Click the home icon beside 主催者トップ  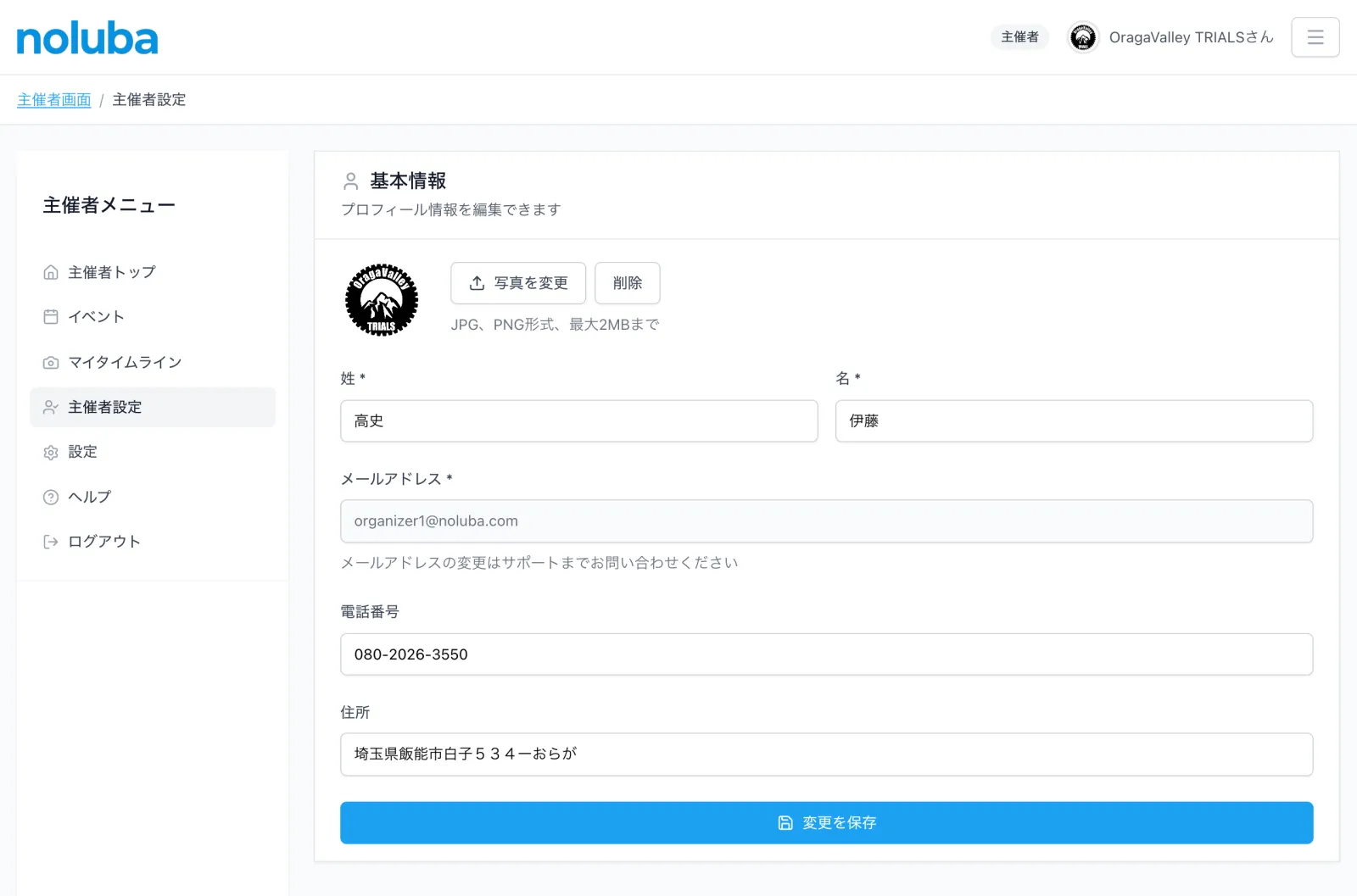[x=51, y=272]
